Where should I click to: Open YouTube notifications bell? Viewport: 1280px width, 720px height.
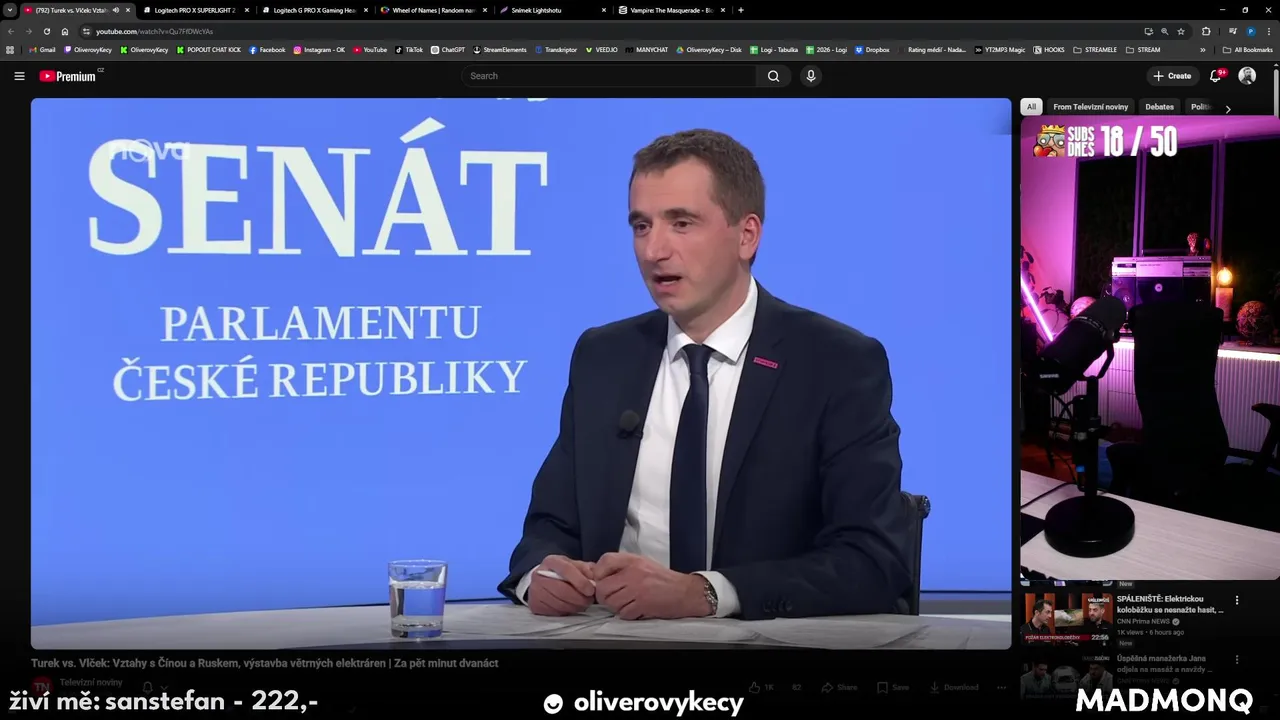point(1216,76)
